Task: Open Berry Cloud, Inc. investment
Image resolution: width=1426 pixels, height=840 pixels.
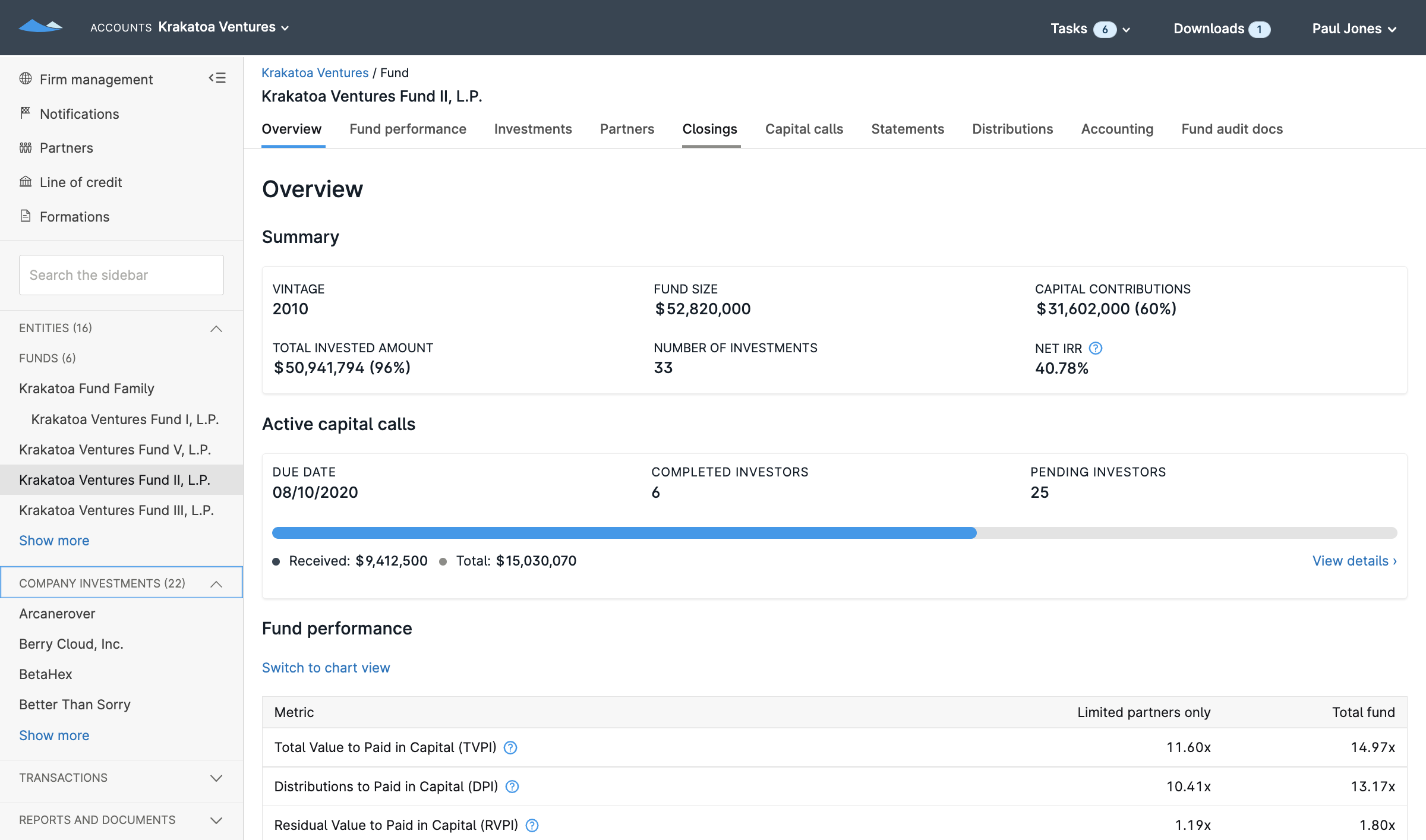Action: pos(71,644)
